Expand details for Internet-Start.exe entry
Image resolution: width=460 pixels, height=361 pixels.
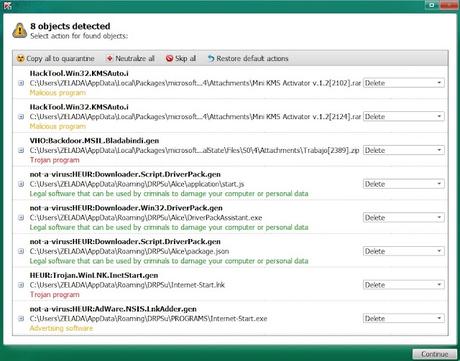click(x=21, y=319)
